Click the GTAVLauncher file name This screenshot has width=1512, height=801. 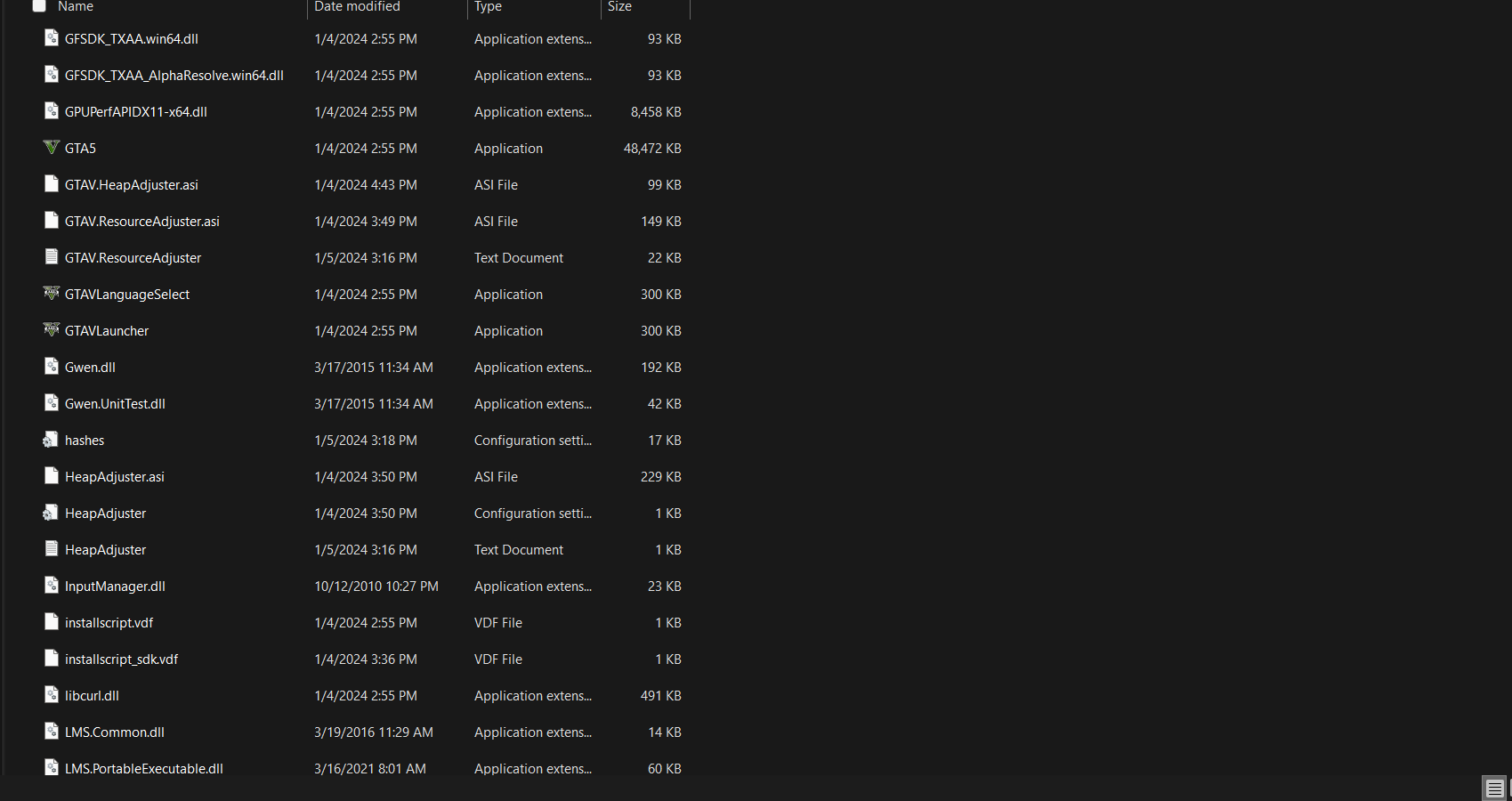click(107, 331)
